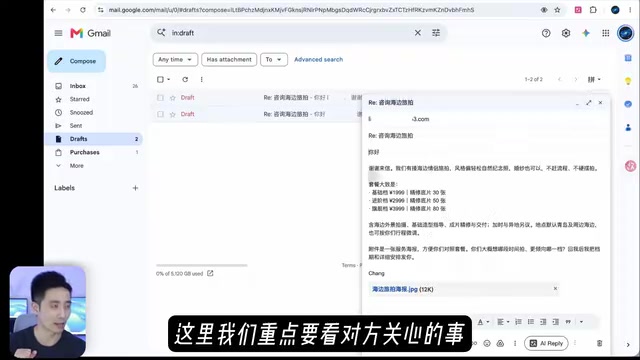Screen dimensions: 640x360
Task: Open the select options dropdown arrow
Action: (x=169, y=80)
